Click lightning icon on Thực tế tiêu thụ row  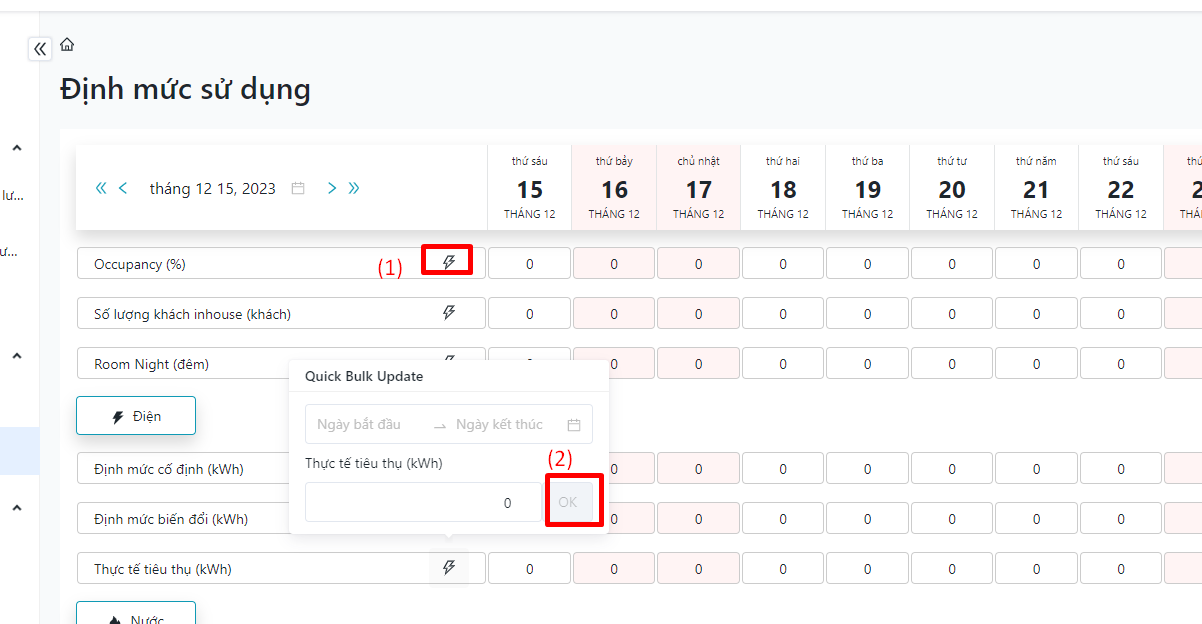point(449,568)
